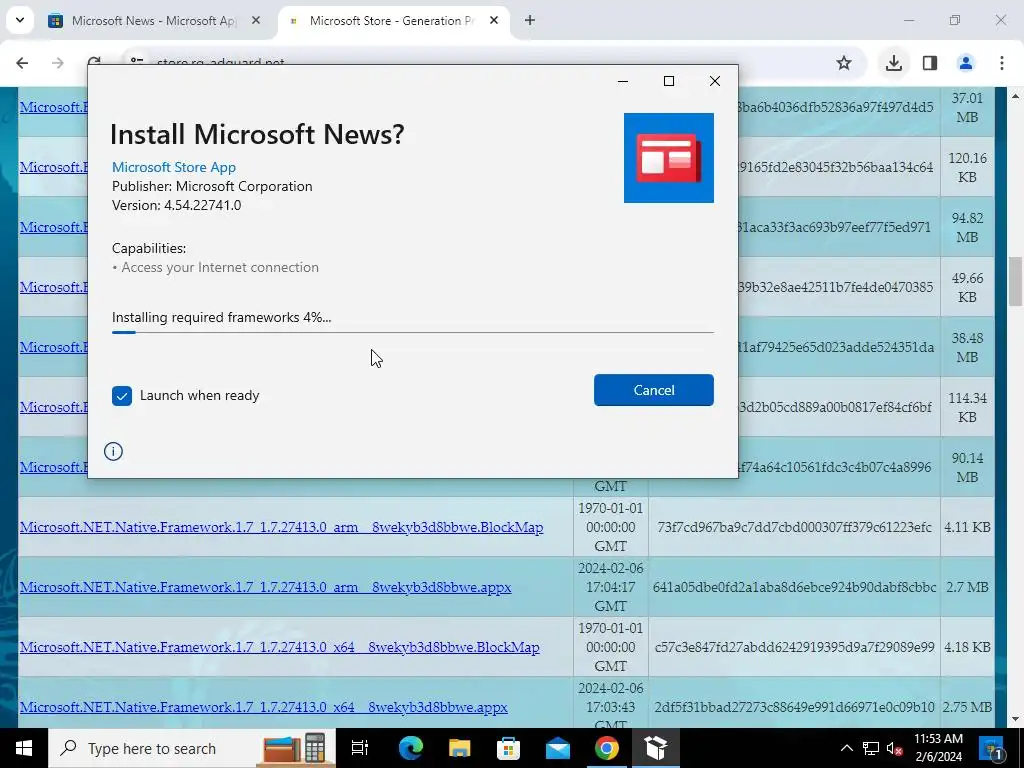Bookmark this page with the star
Viewport: 1024px width, 768px height.
(x=844, y=63)
